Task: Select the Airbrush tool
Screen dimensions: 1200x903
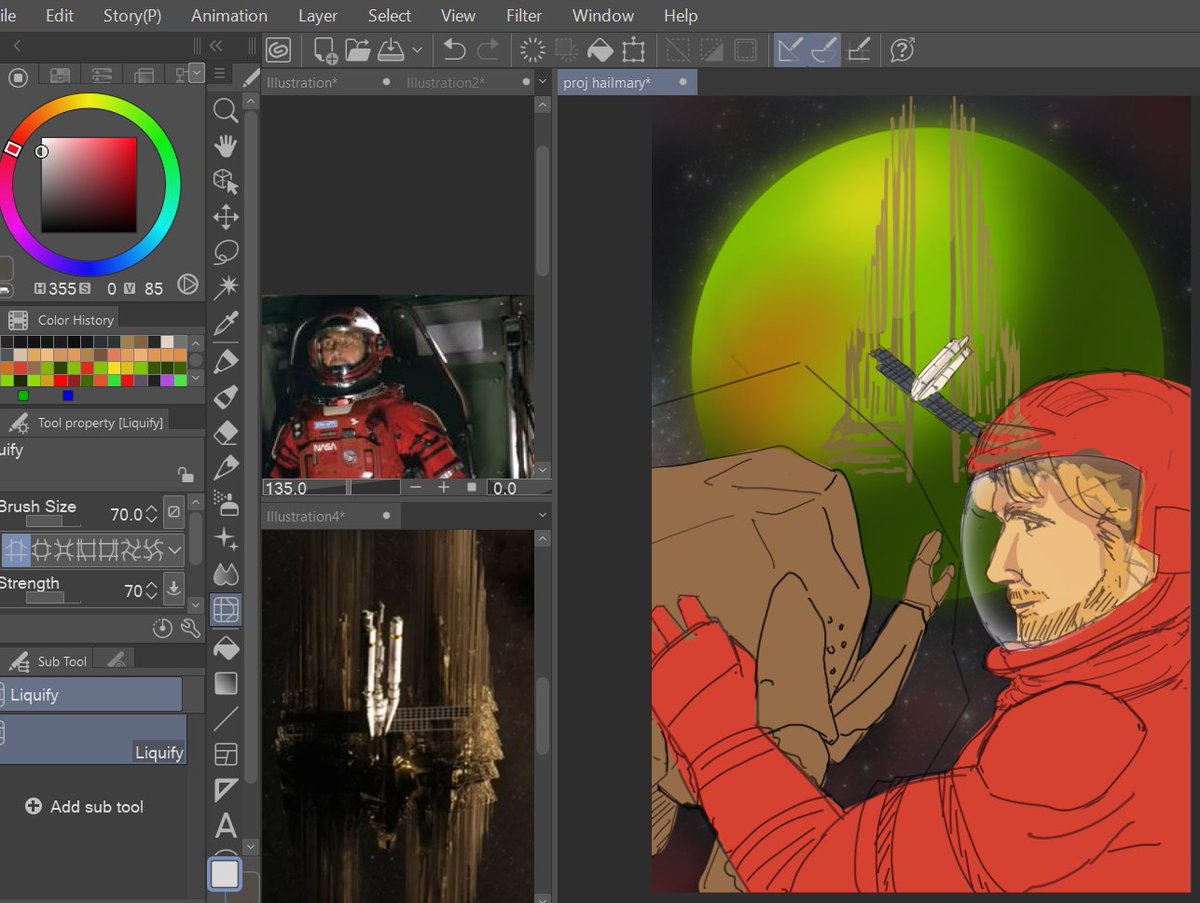Action: [226, 503]
